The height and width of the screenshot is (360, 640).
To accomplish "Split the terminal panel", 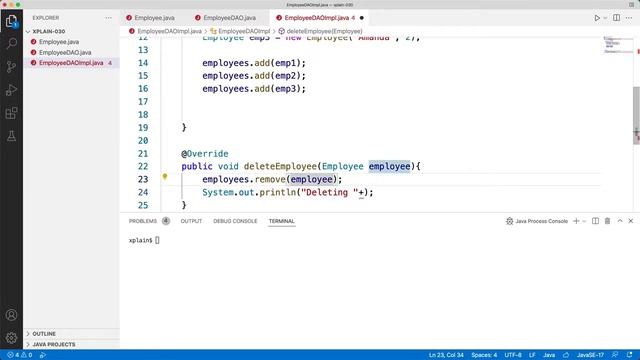I will tap(595, 221).
